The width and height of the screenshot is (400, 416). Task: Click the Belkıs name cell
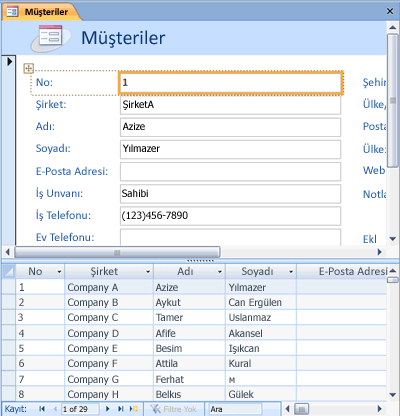click(x=189, y=394)
